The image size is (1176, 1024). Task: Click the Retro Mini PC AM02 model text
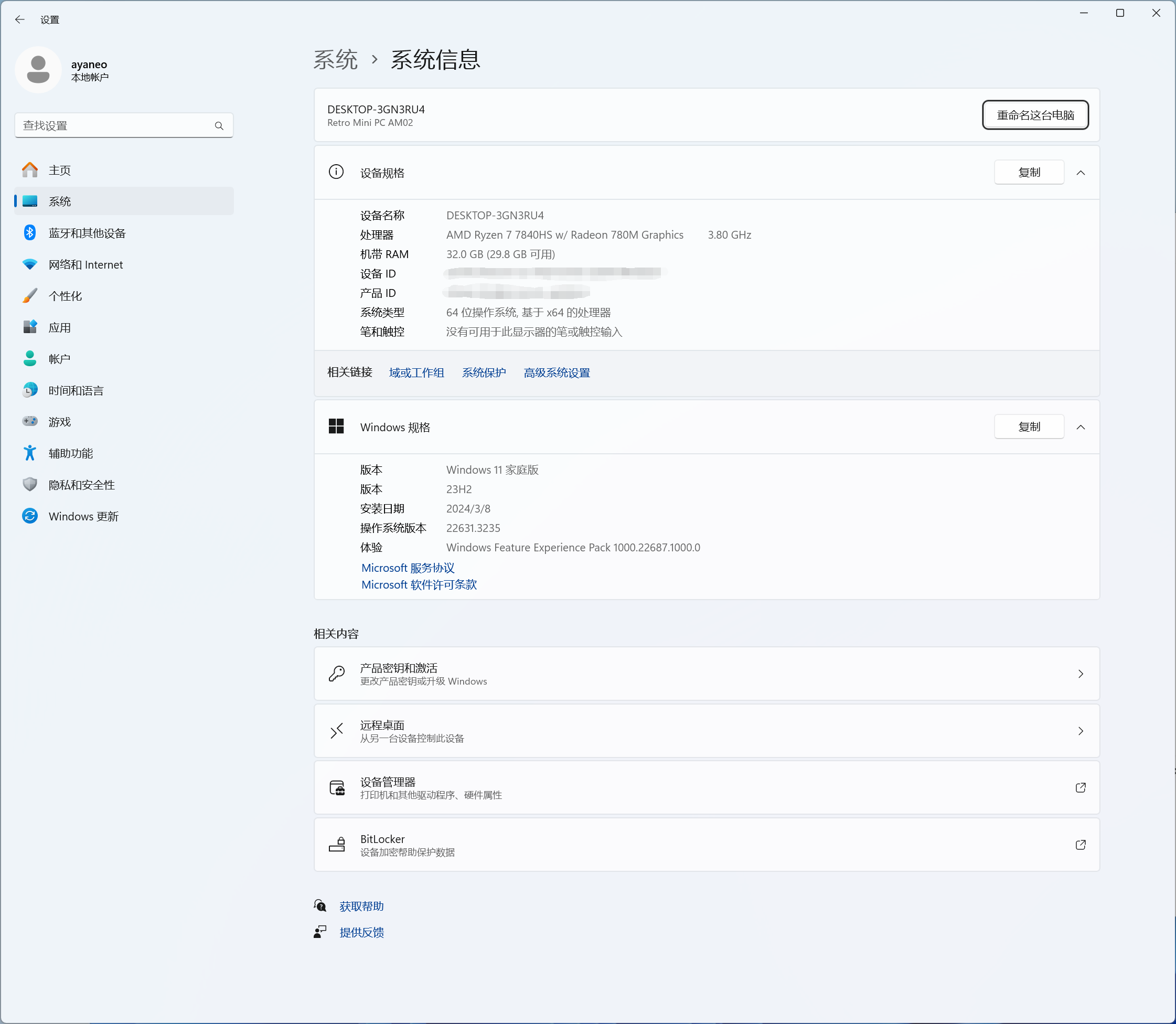pos(370,123)
